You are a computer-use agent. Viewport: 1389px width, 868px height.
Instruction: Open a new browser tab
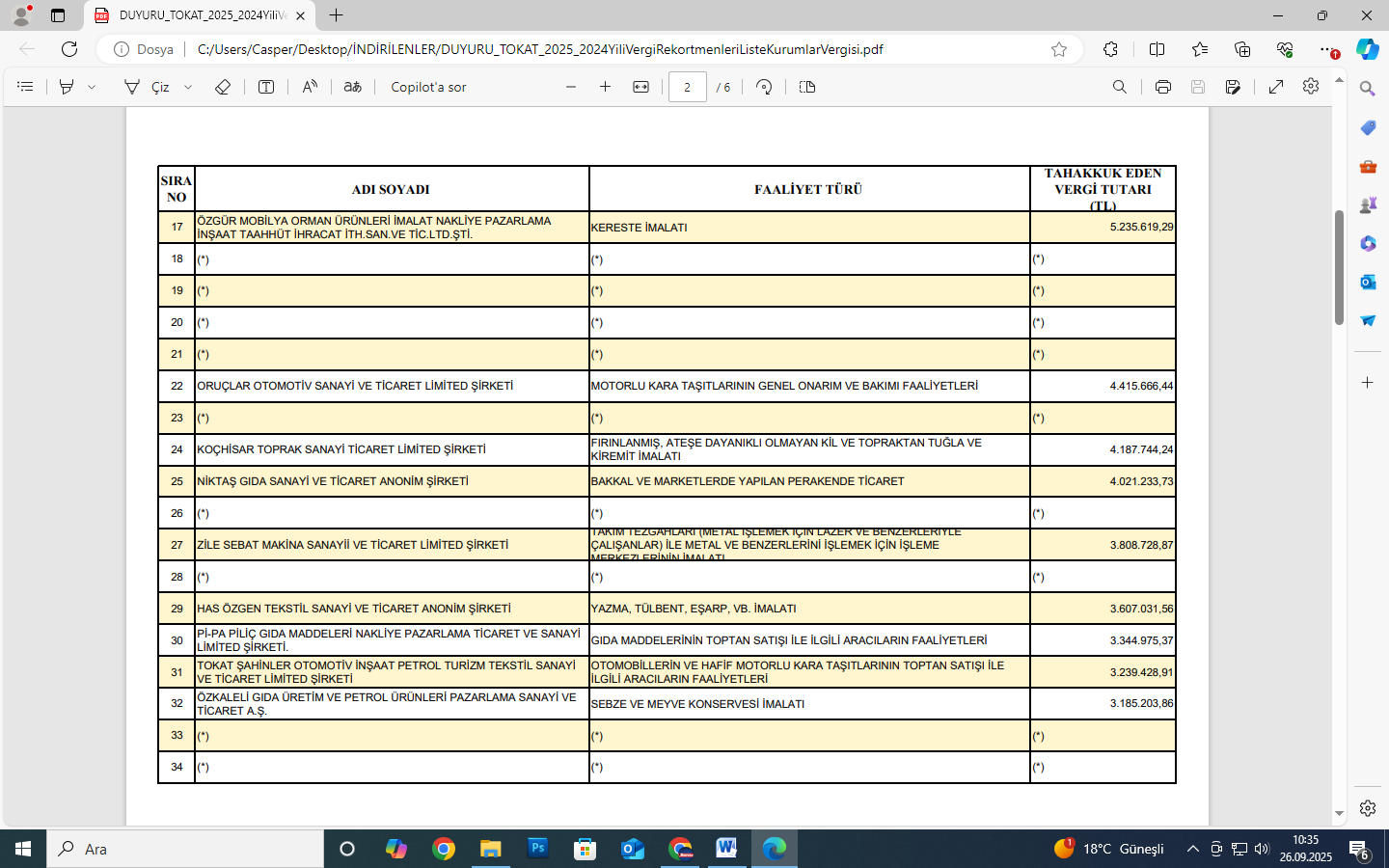336,15
